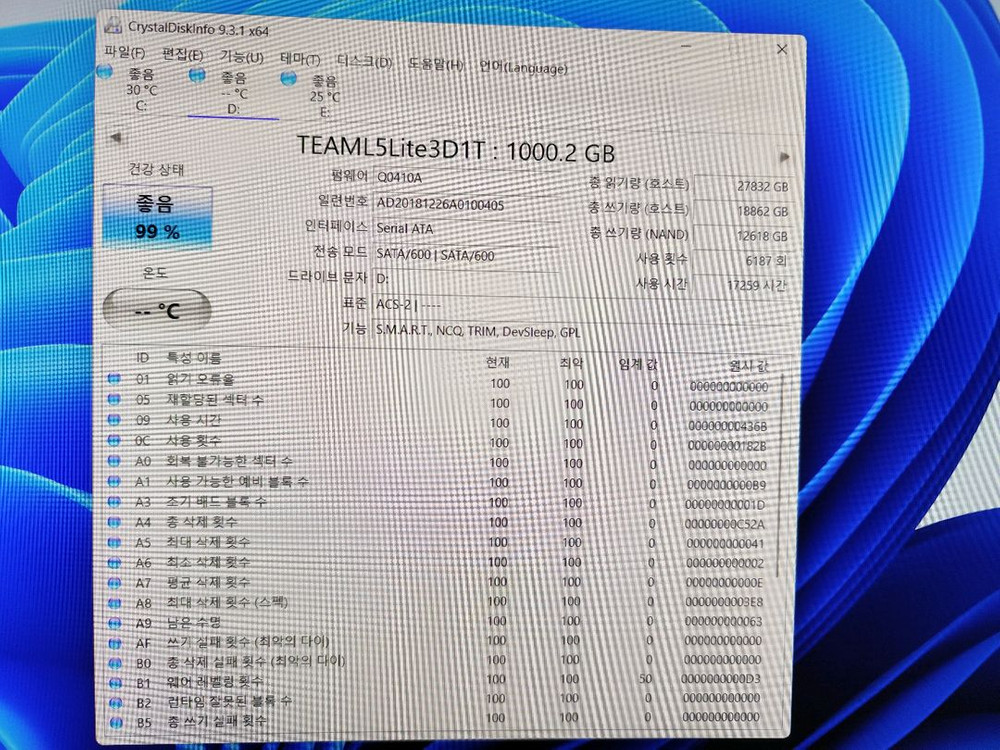Click status orb of attribute A3 row
Screen dimensions: 1000x750
(114, 501)
